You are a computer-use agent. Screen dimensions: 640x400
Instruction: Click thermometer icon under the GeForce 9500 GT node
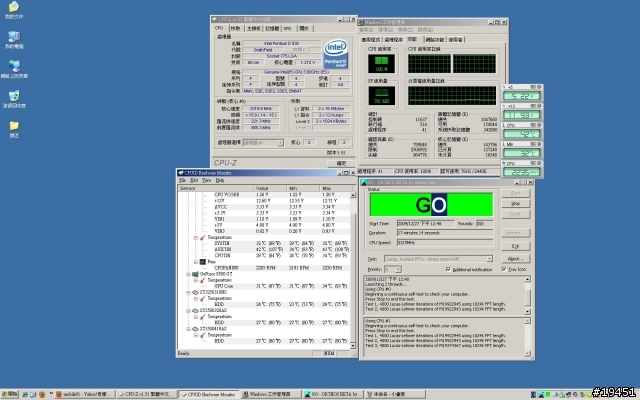click(202, 280)
